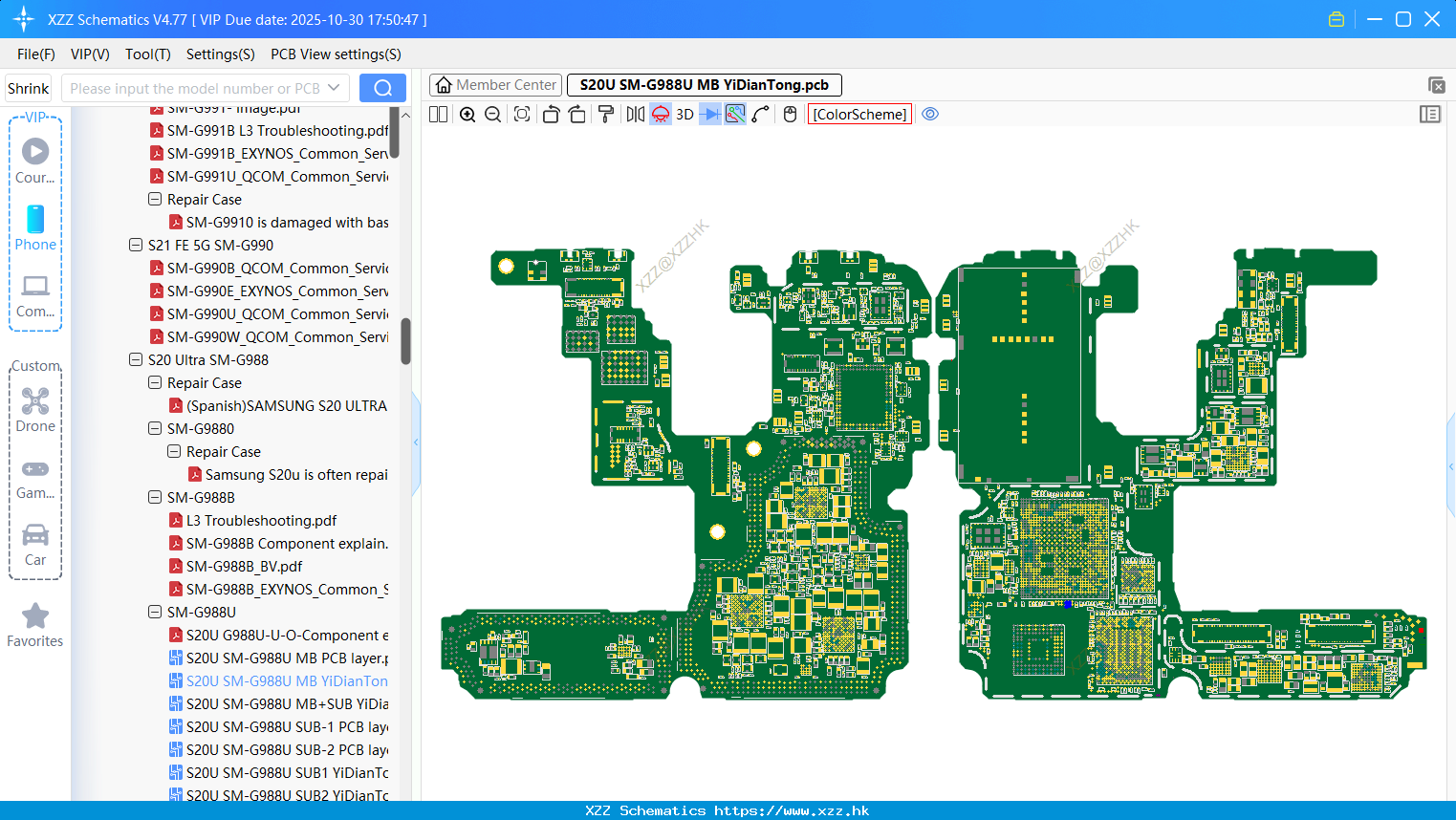Rotate the board clockwise

click(576, 114)
